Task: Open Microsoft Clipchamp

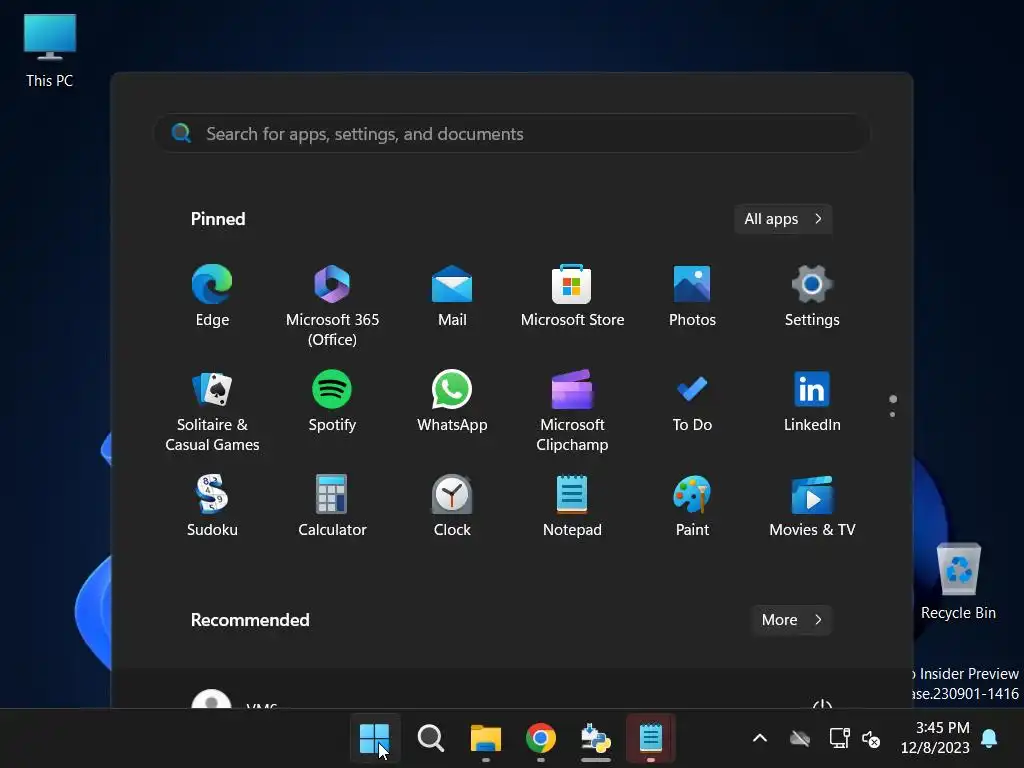Action: click(572, 411)
